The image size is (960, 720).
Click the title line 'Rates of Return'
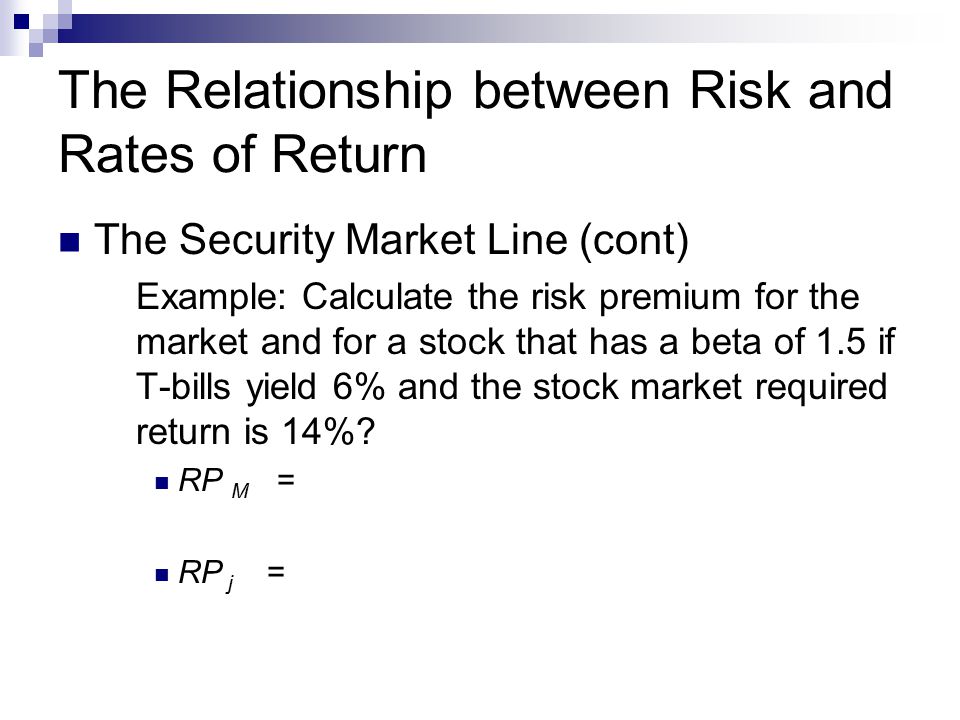242,154
